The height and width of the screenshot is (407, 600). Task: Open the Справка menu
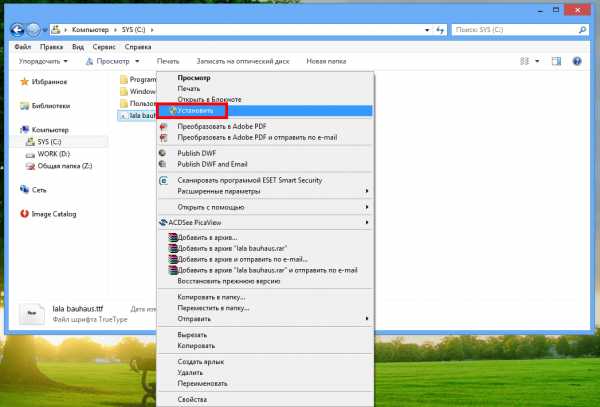[x=138, y=47]
